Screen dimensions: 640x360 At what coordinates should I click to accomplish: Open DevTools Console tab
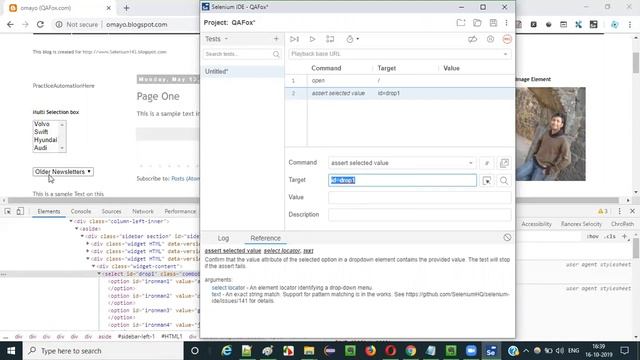[x=81, y=211]
